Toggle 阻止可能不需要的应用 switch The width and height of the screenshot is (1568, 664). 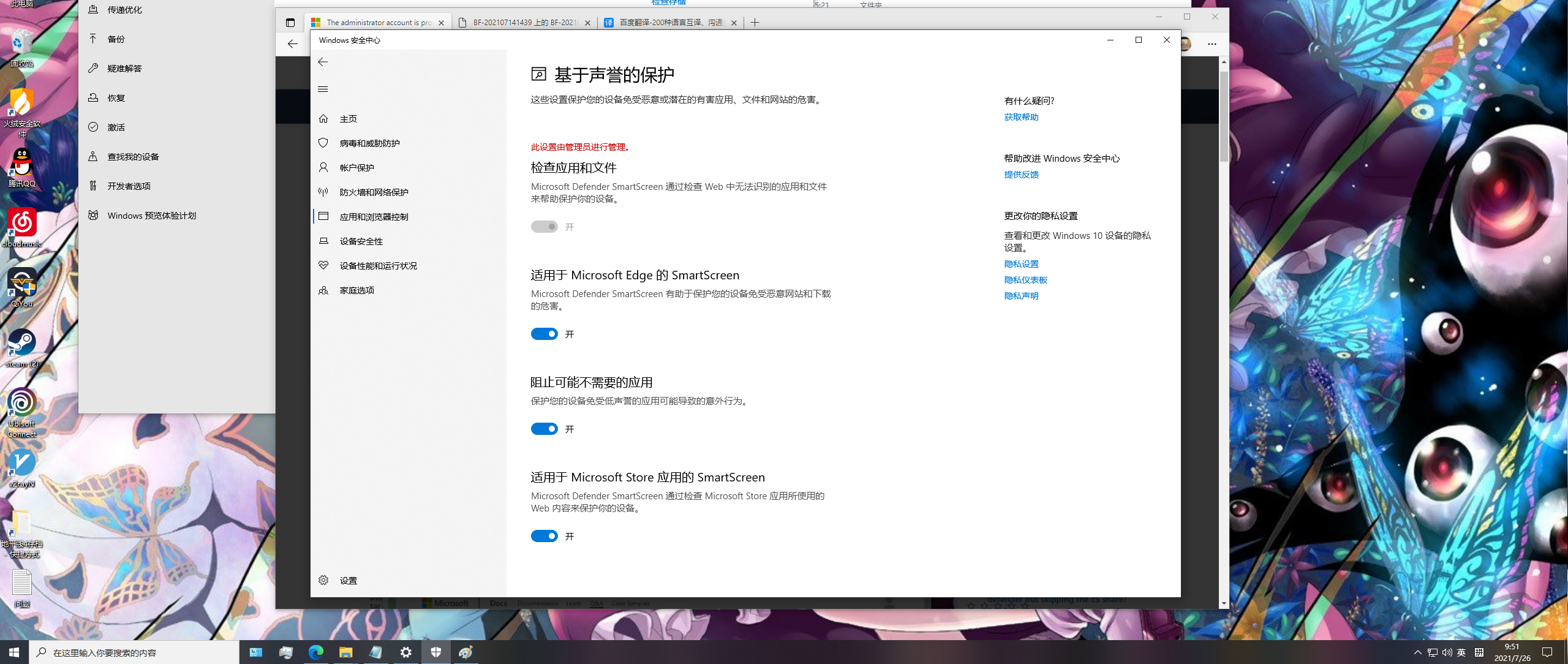tap(544, 429)
